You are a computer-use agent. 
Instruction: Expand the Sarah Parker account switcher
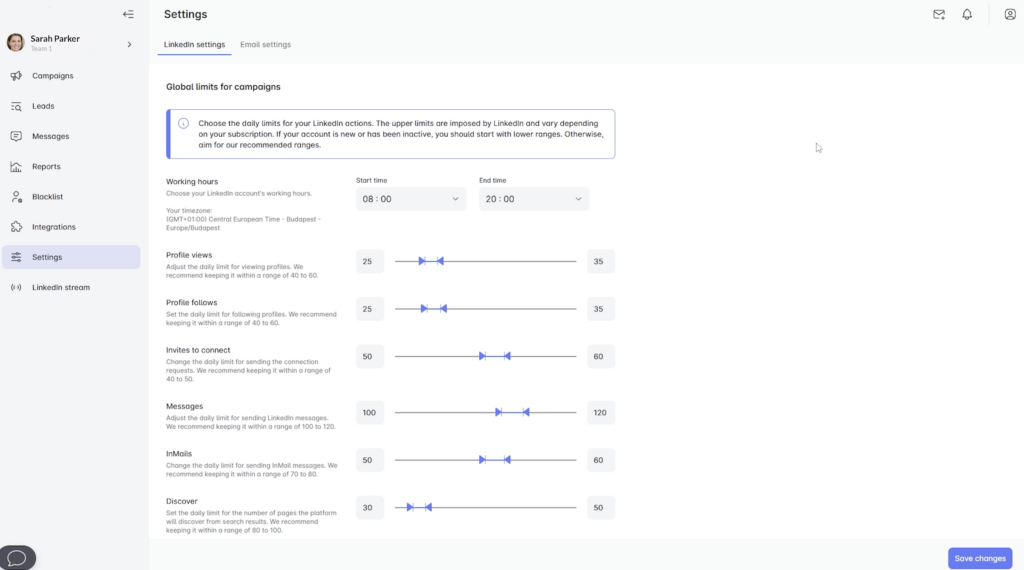[129, 44]
